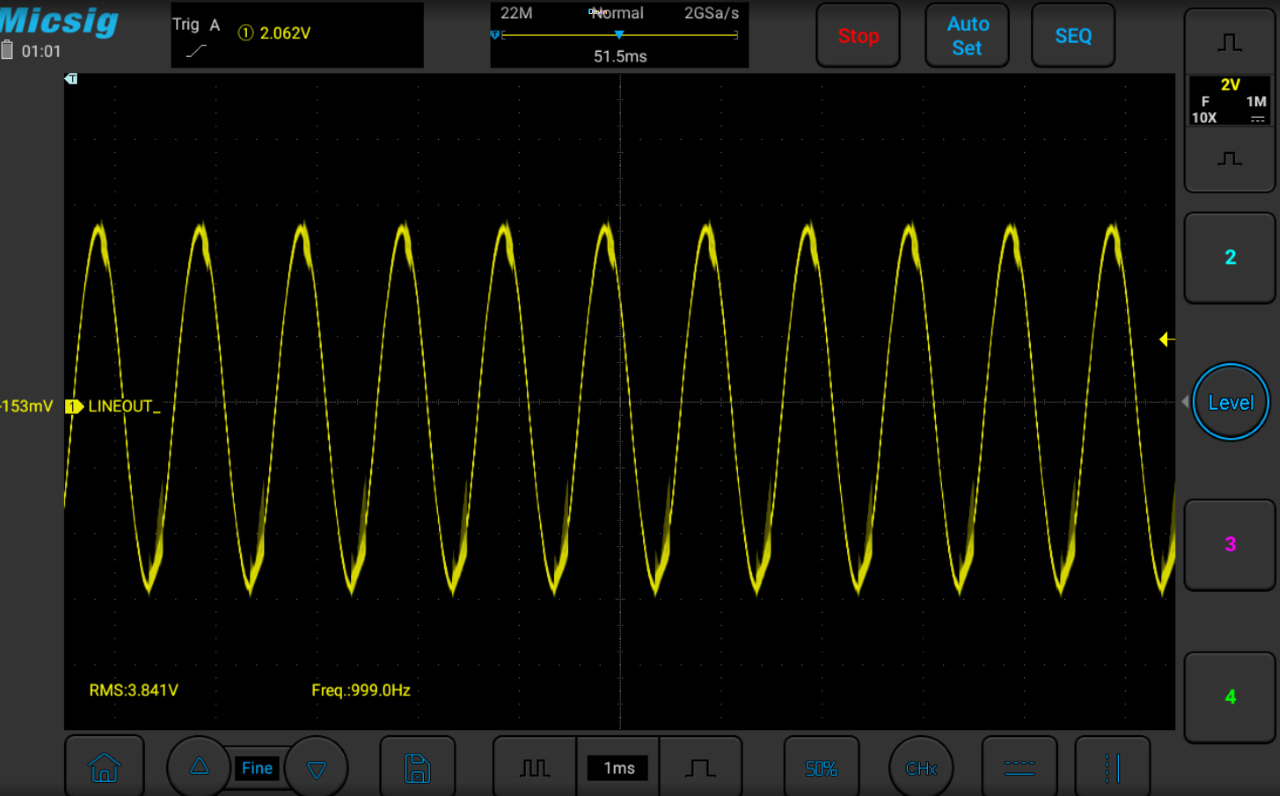The width and height of the screenshot is (1280, 796).
Task: Tap the battery status icon
Action: (x=7, y=50)
